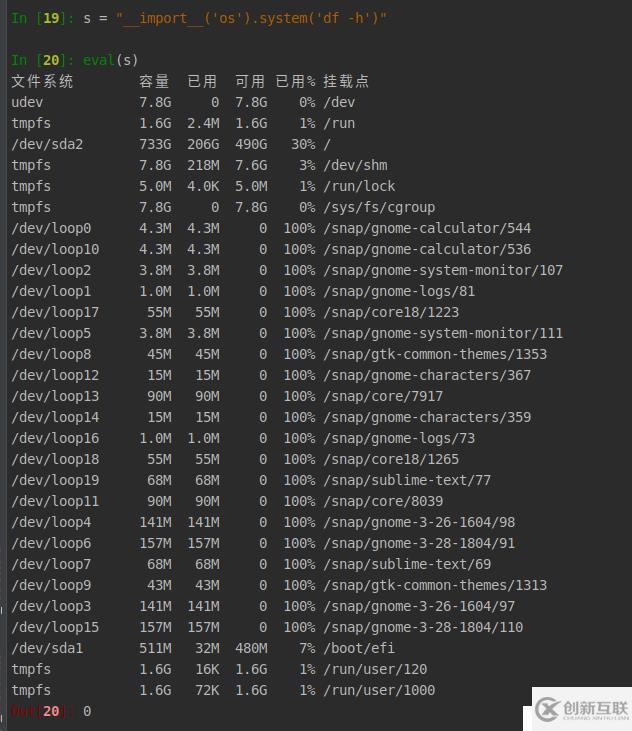The width and height of the screenshot is (632, 731).
Task: Click the 挂载点 column header
Action: (x=346, y=82)
